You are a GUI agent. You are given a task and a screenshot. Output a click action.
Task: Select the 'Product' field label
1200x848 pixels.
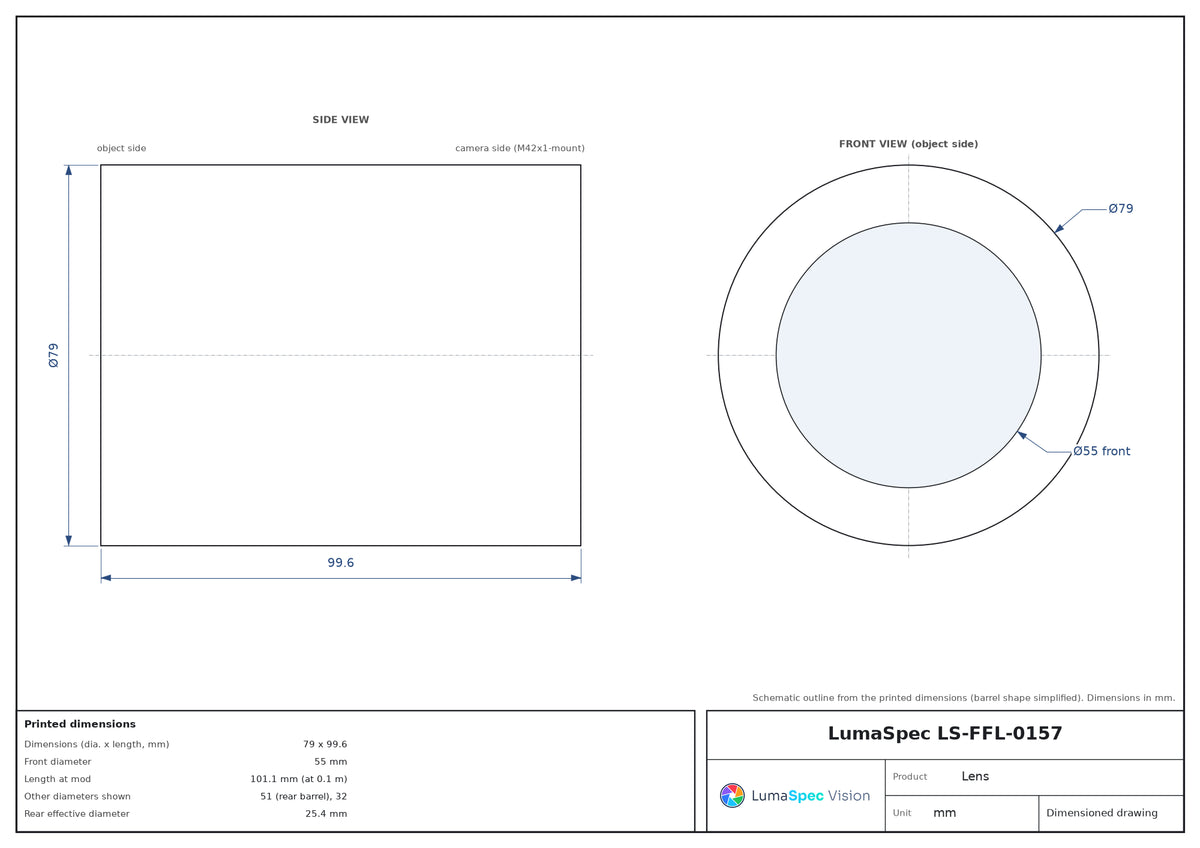pos(910,777)
